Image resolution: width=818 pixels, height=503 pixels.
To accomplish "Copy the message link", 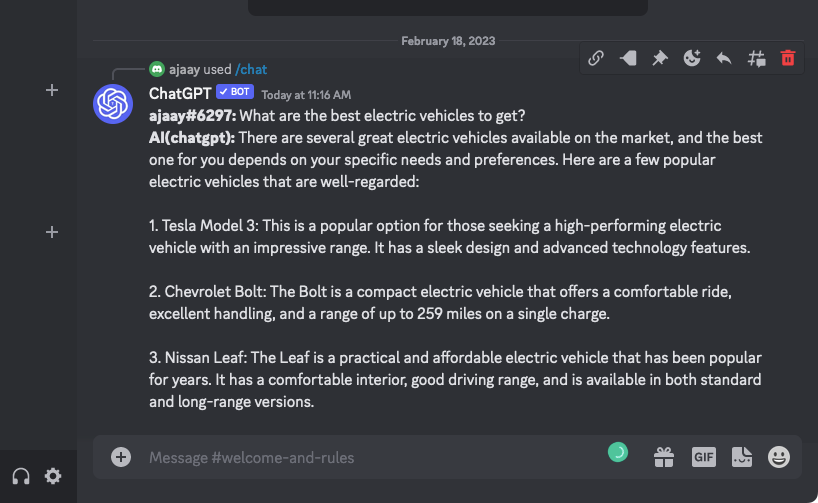I will tap(596, 58).
